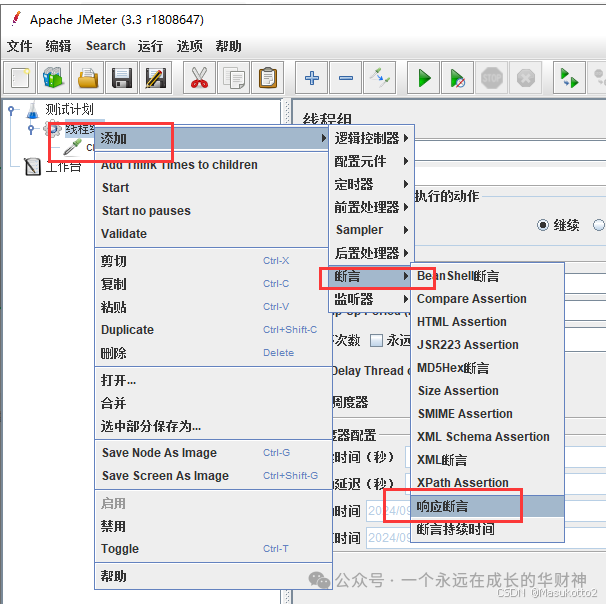Collapse the 测试计划 tree node handle

coord(12,111)
